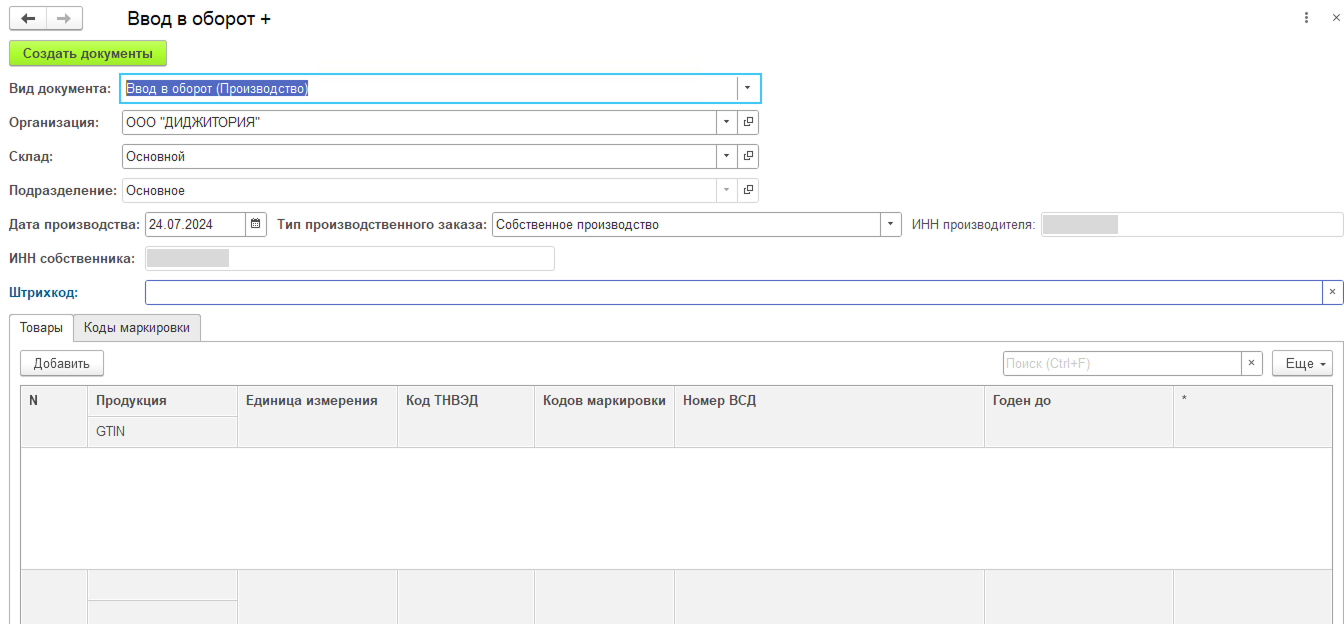Click the Добавить button

click(x=62, y=363)
